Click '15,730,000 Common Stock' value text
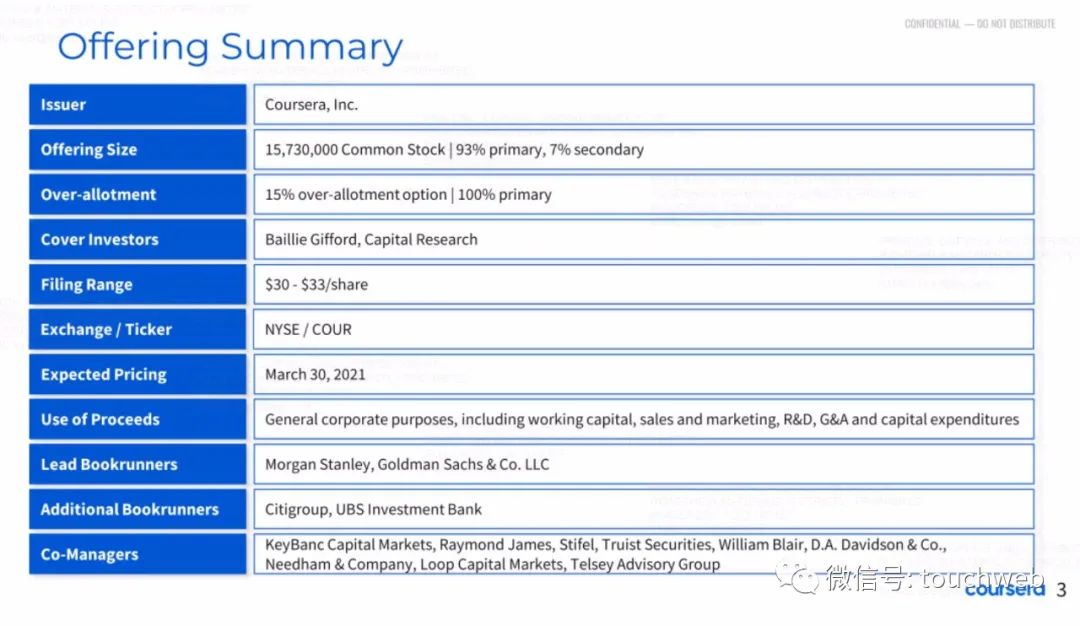 355,149
